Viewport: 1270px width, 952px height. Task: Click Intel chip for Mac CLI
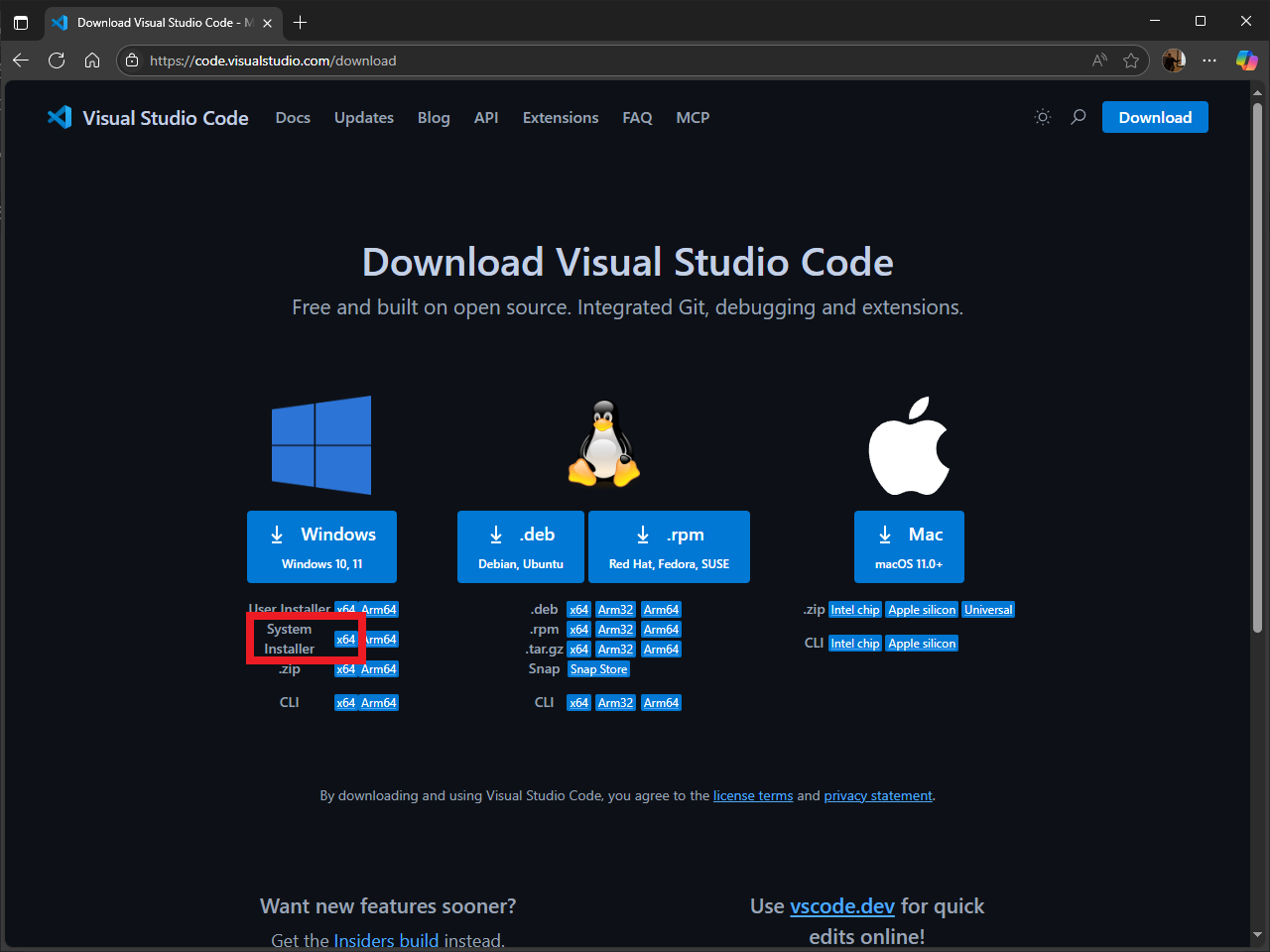coord(855,644)
